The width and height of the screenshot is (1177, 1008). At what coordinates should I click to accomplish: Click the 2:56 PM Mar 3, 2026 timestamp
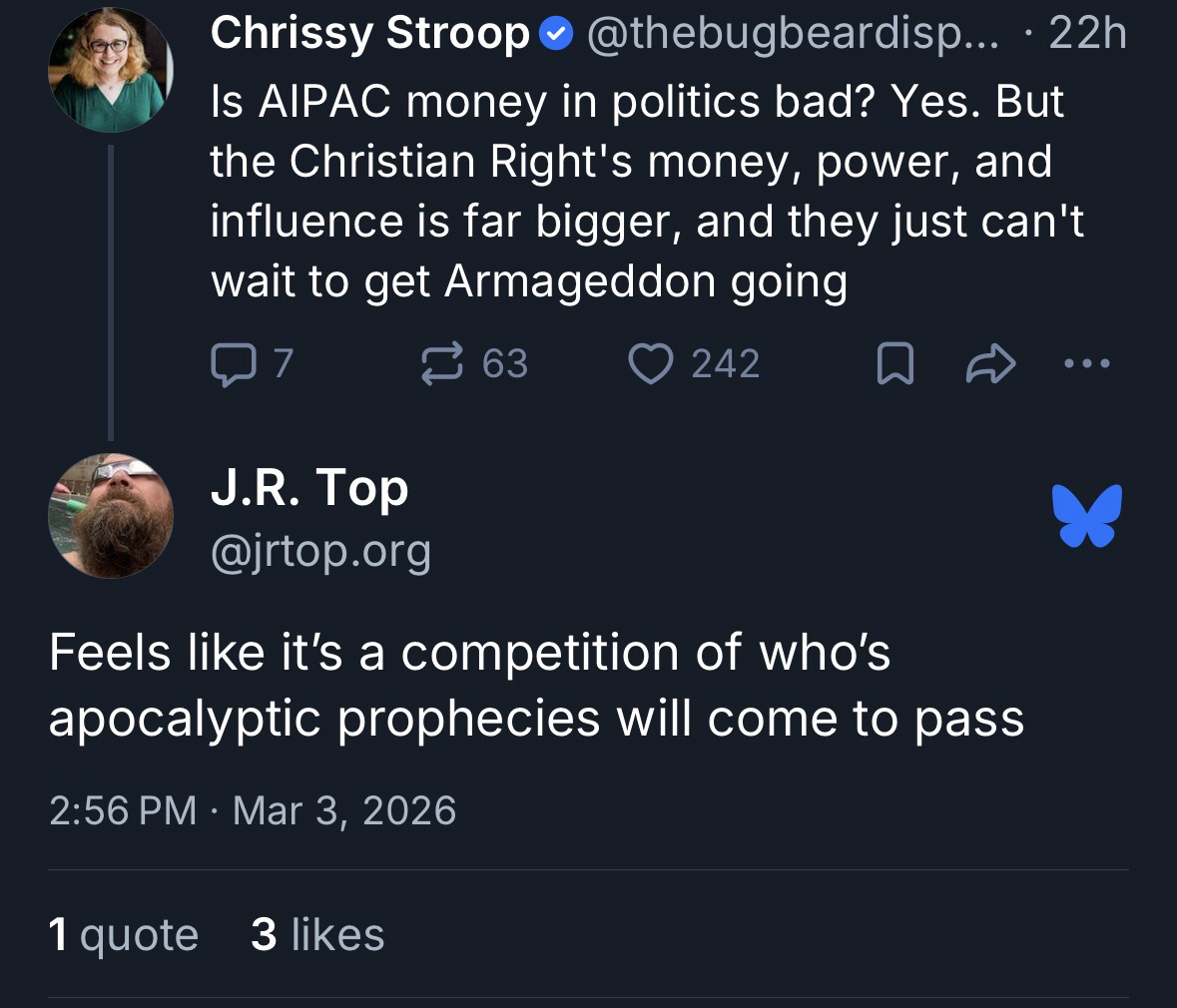tap(253, 809)
